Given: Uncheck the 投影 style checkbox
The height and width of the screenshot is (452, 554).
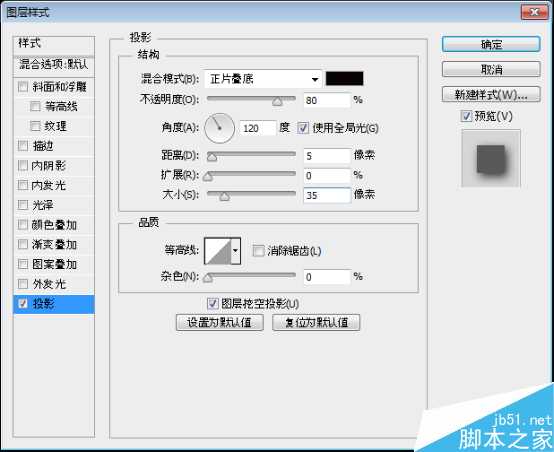Looking at the screenshot, I should tap(23, 304).
